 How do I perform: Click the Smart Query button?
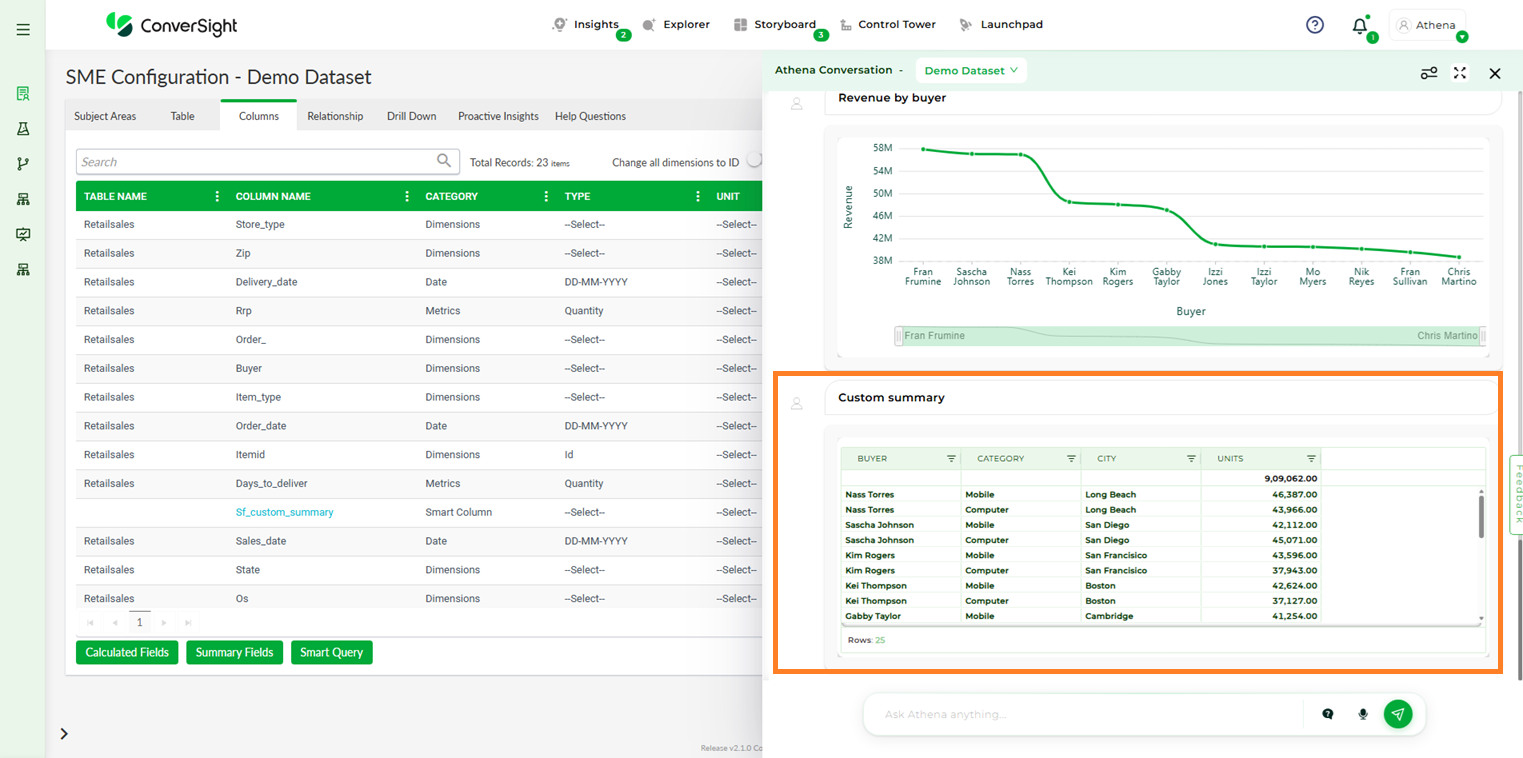point(331,652)
